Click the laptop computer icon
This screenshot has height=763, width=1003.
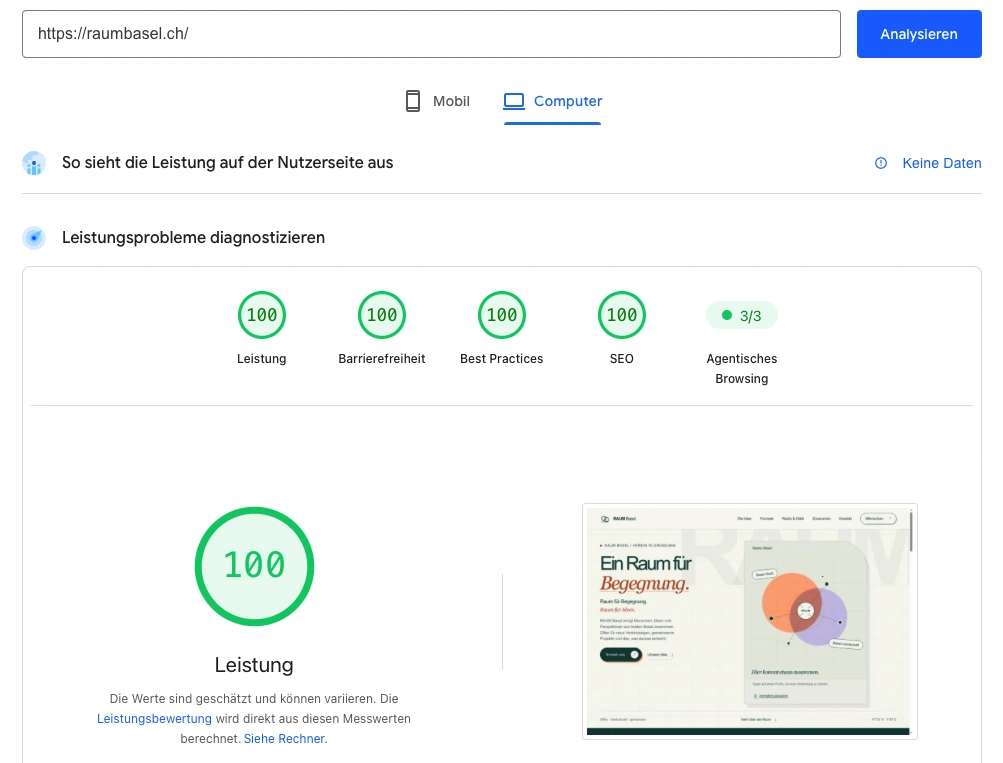coord(514,101)
